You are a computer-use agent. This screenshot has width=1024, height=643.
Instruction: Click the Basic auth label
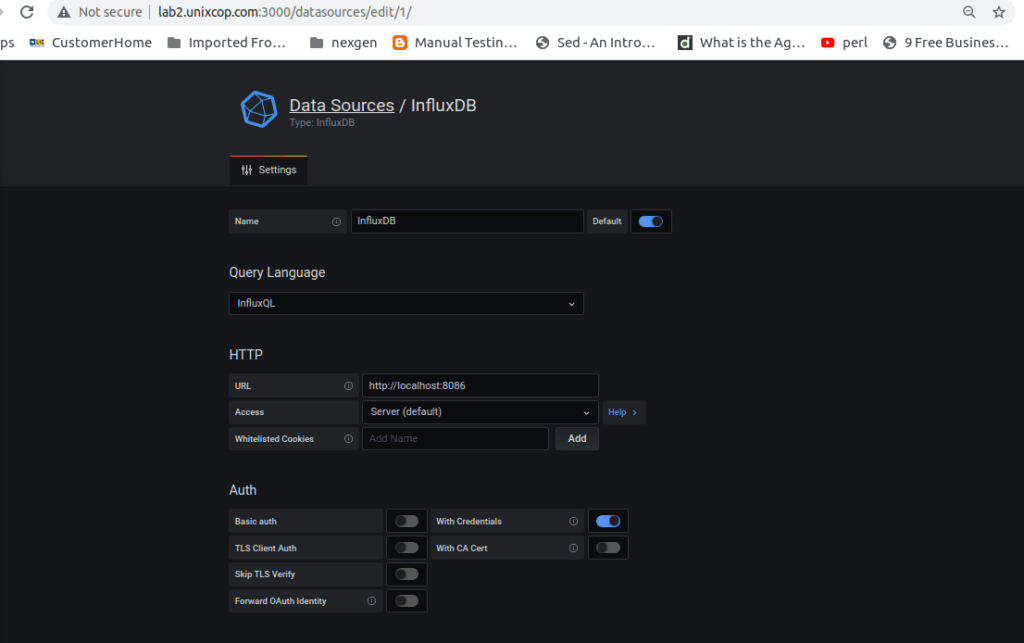tap(256, 522)
